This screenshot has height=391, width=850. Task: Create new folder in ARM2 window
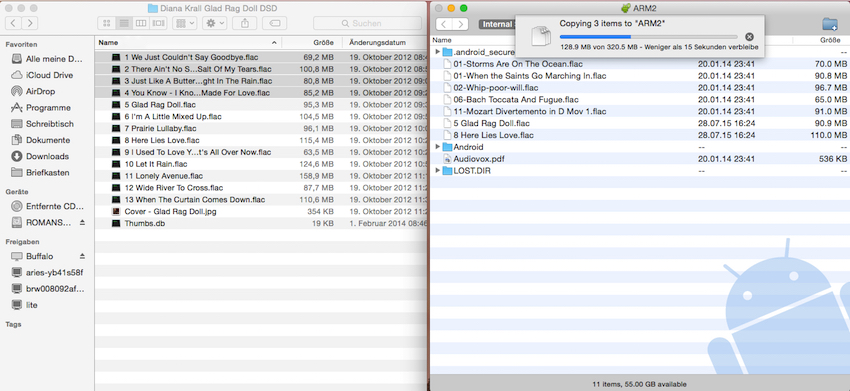click(x=829, y=24)
